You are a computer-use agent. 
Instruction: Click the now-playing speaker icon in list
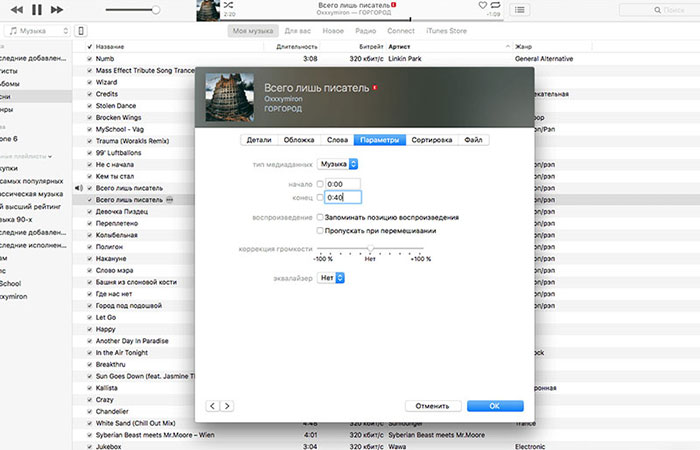tap(79, 188)
